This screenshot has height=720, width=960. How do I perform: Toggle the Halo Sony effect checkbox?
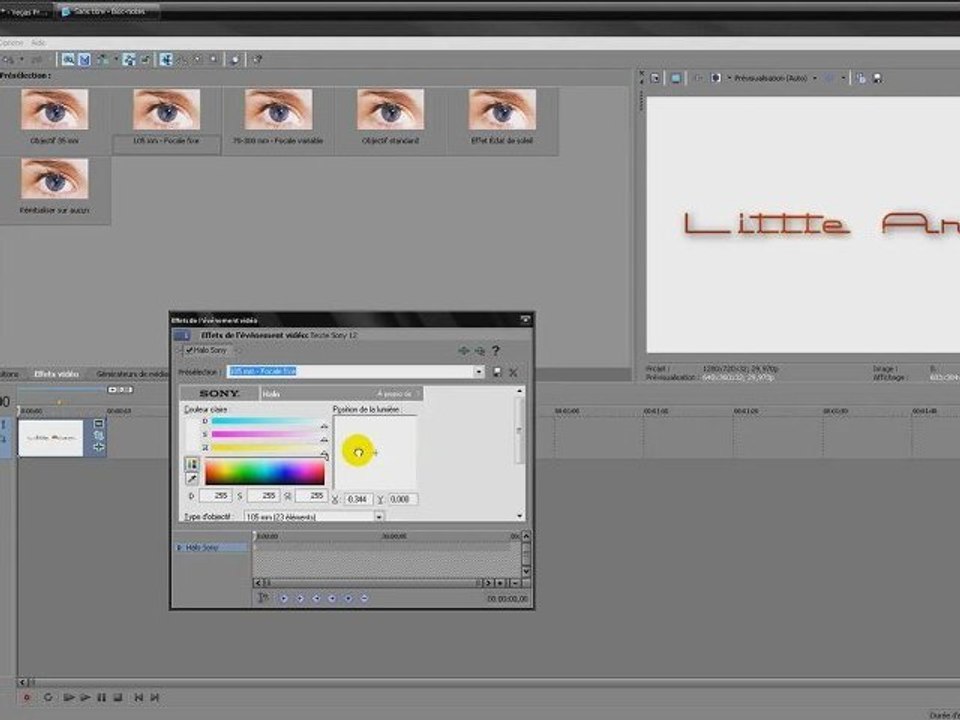[190, 350]
